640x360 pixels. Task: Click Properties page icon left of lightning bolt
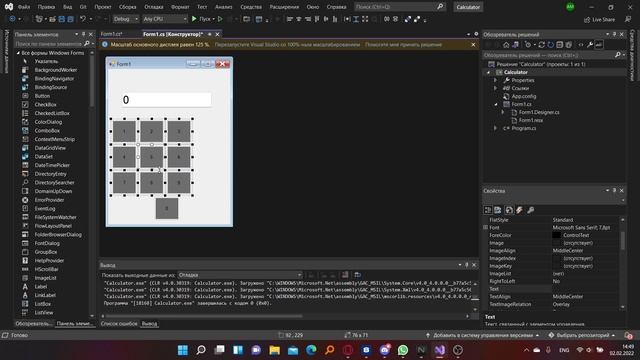(509, 210)
